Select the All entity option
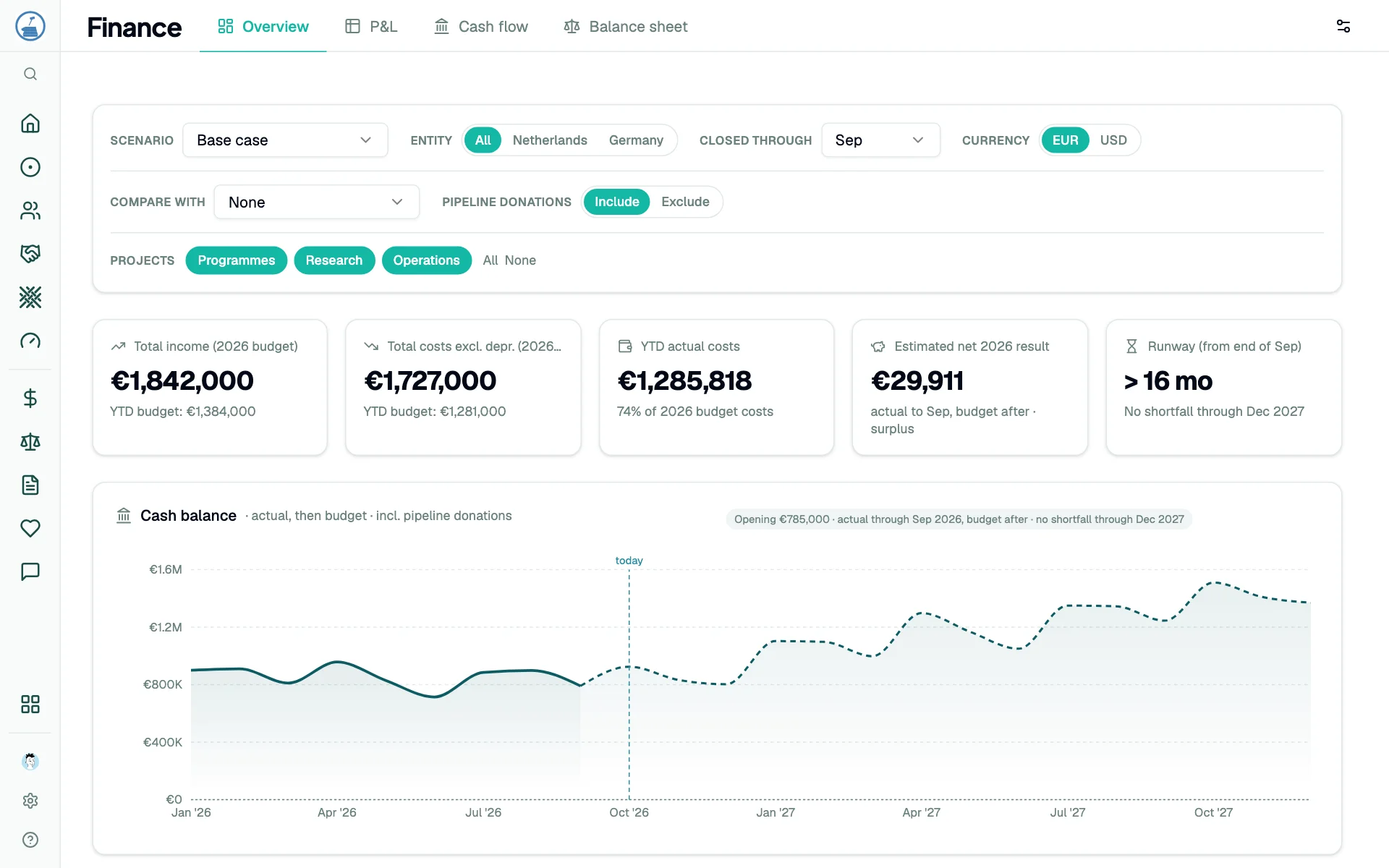This screenshot has height=868, width=1389. 483,140
